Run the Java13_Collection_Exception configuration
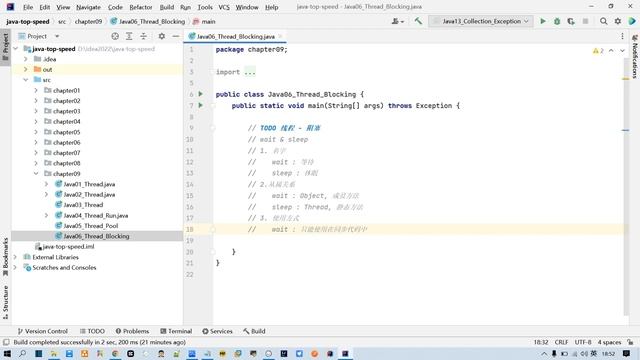Screen dimensions: 640x360 pyautogui.click(x=543, y=21)
